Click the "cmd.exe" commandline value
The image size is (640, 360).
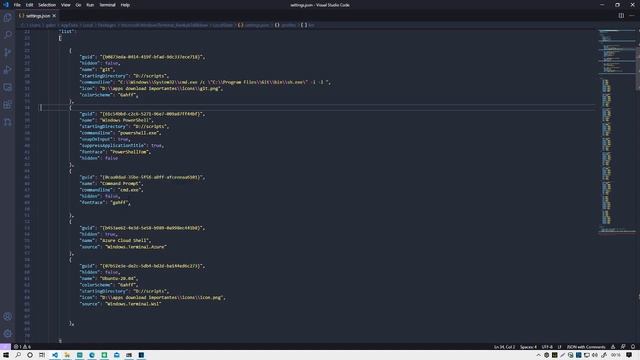[131, 190]
